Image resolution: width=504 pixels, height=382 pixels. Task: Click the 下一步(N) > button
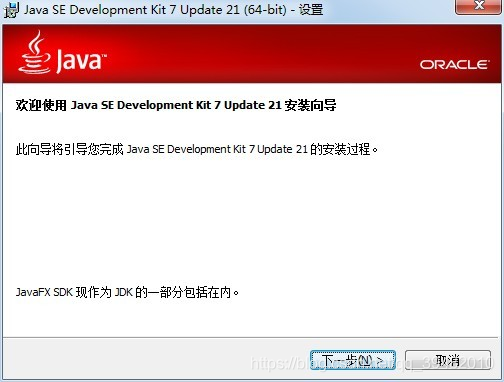353,360
